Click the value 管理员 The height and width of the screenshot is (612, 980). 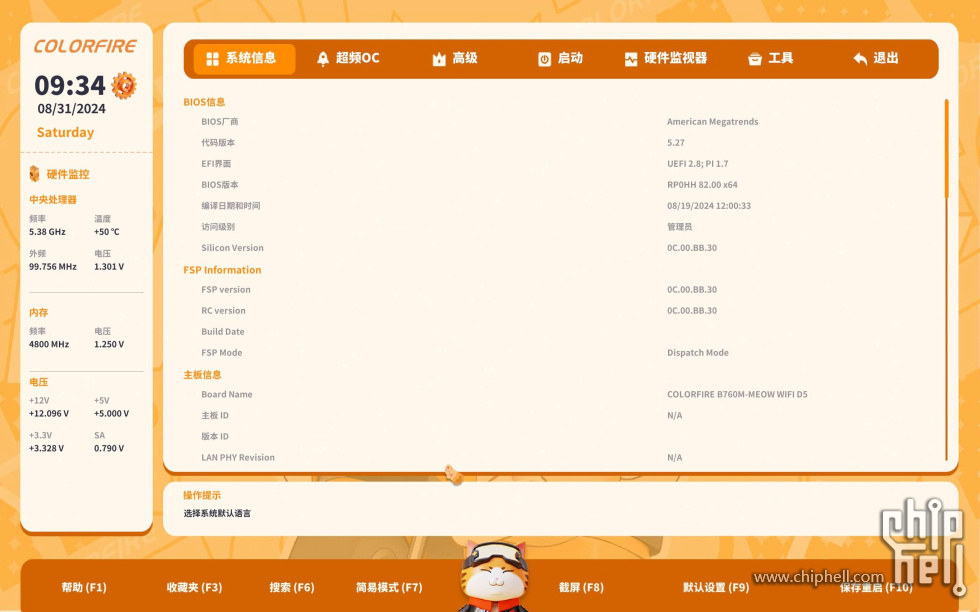tap(679, 227)
